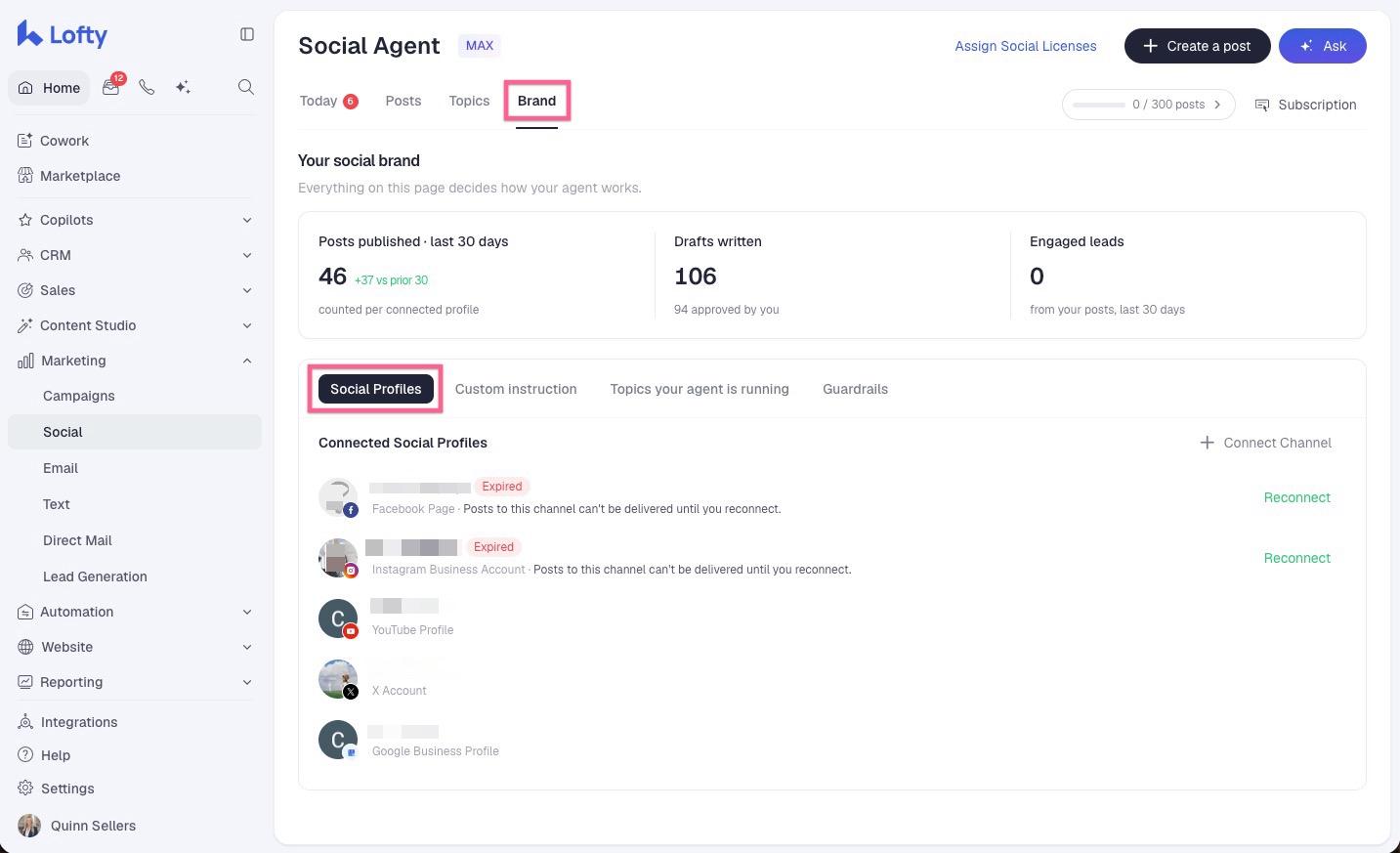Open Topics your agent is running tab
Image resolution: width=1400 pixels, height=853 pixels.
(700, 389)
